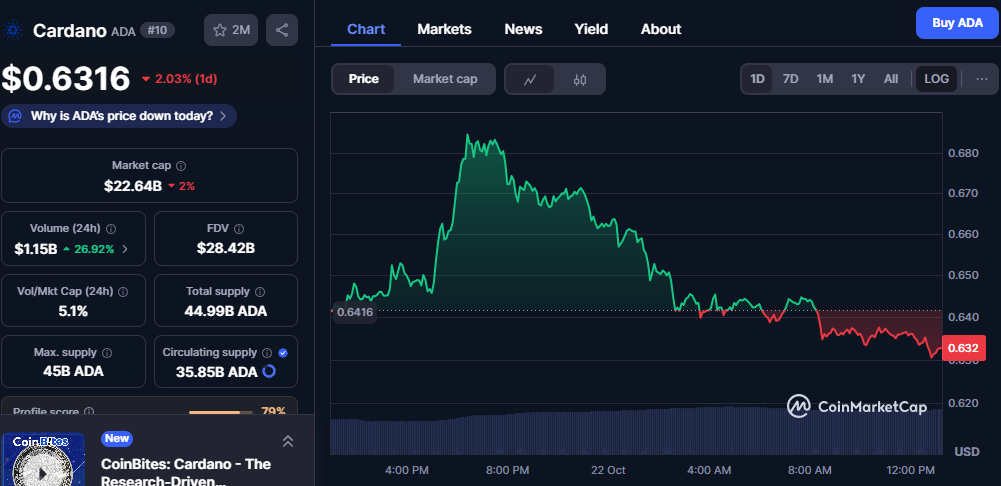The height and width of the screenshot is (486, 1001).
Task: Select the 7D time range
Action: (x=790, y=79)
